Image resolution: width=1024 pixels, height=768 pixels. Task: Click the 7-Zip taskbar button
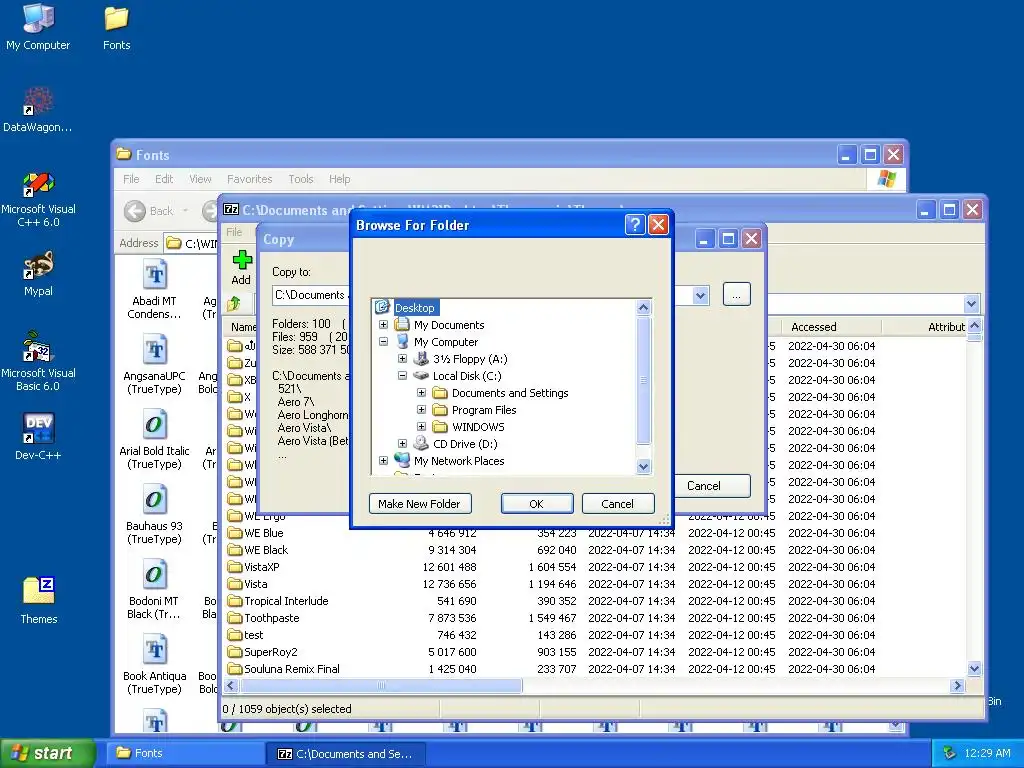(347, 753)
